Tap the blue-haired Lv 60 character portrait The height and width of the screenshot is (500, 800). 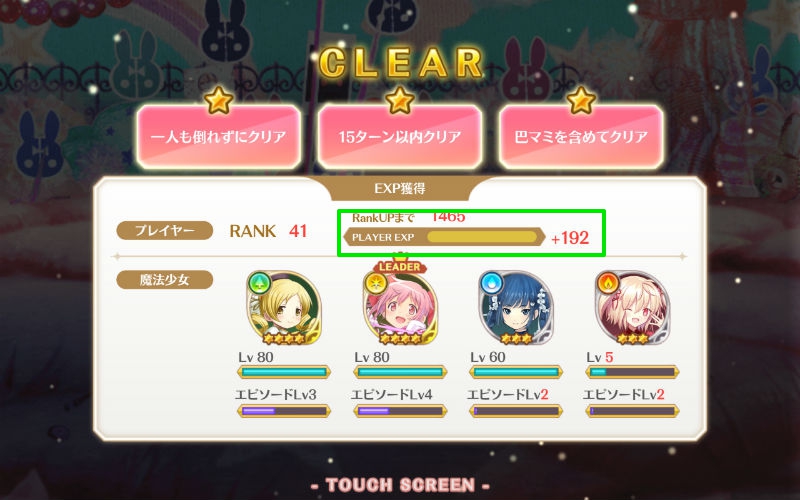point(516,309)
